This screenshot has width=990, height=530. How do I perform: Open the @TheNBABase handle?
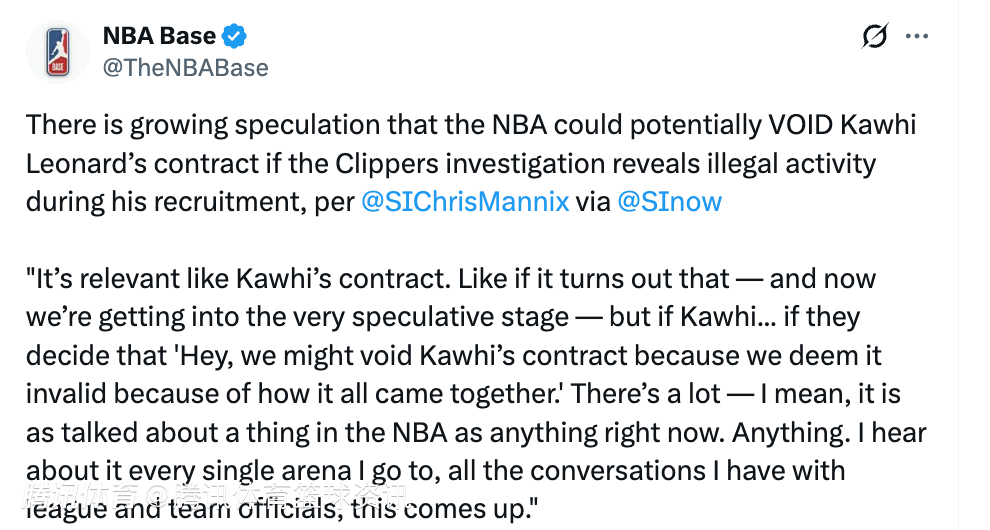click(x=185, y=67)
